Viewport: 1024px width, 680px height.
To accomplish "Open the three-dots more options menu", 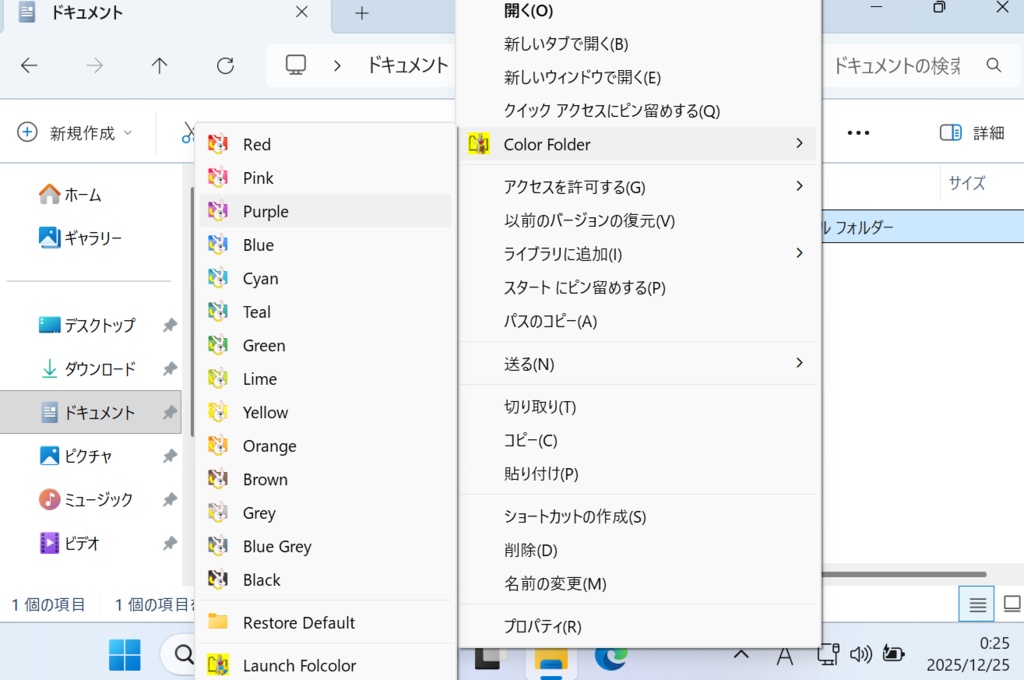I will 858,133.
